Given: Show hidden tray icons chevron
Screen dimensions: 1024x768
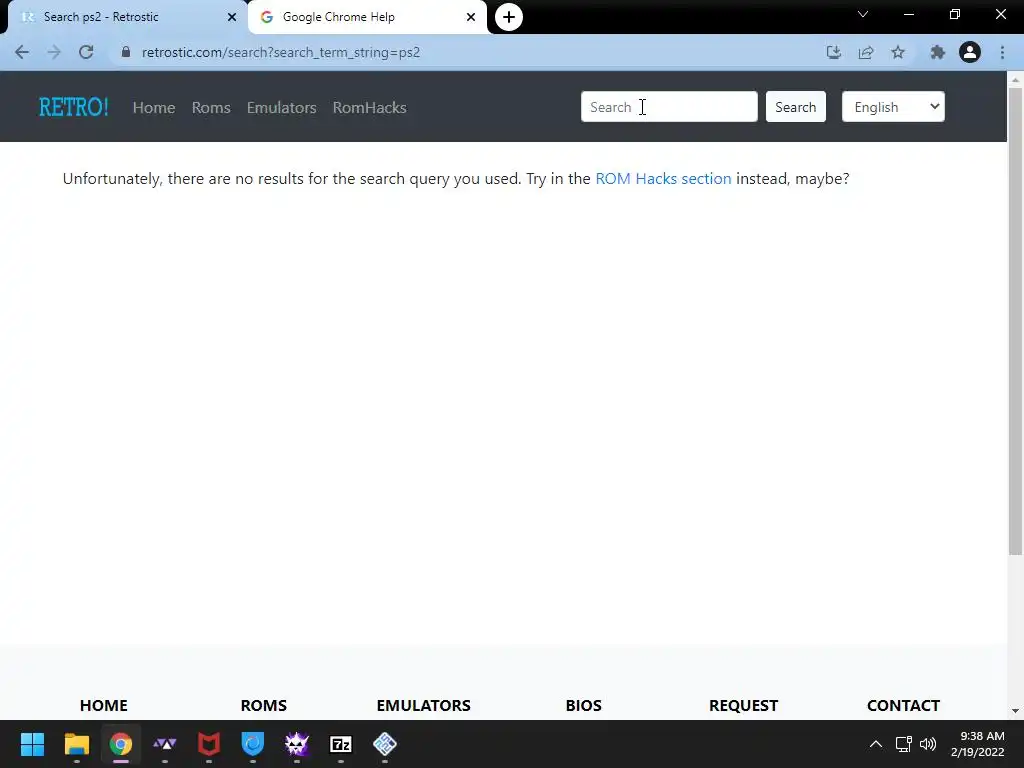Looking at the screenshot, I should (876, 744).
